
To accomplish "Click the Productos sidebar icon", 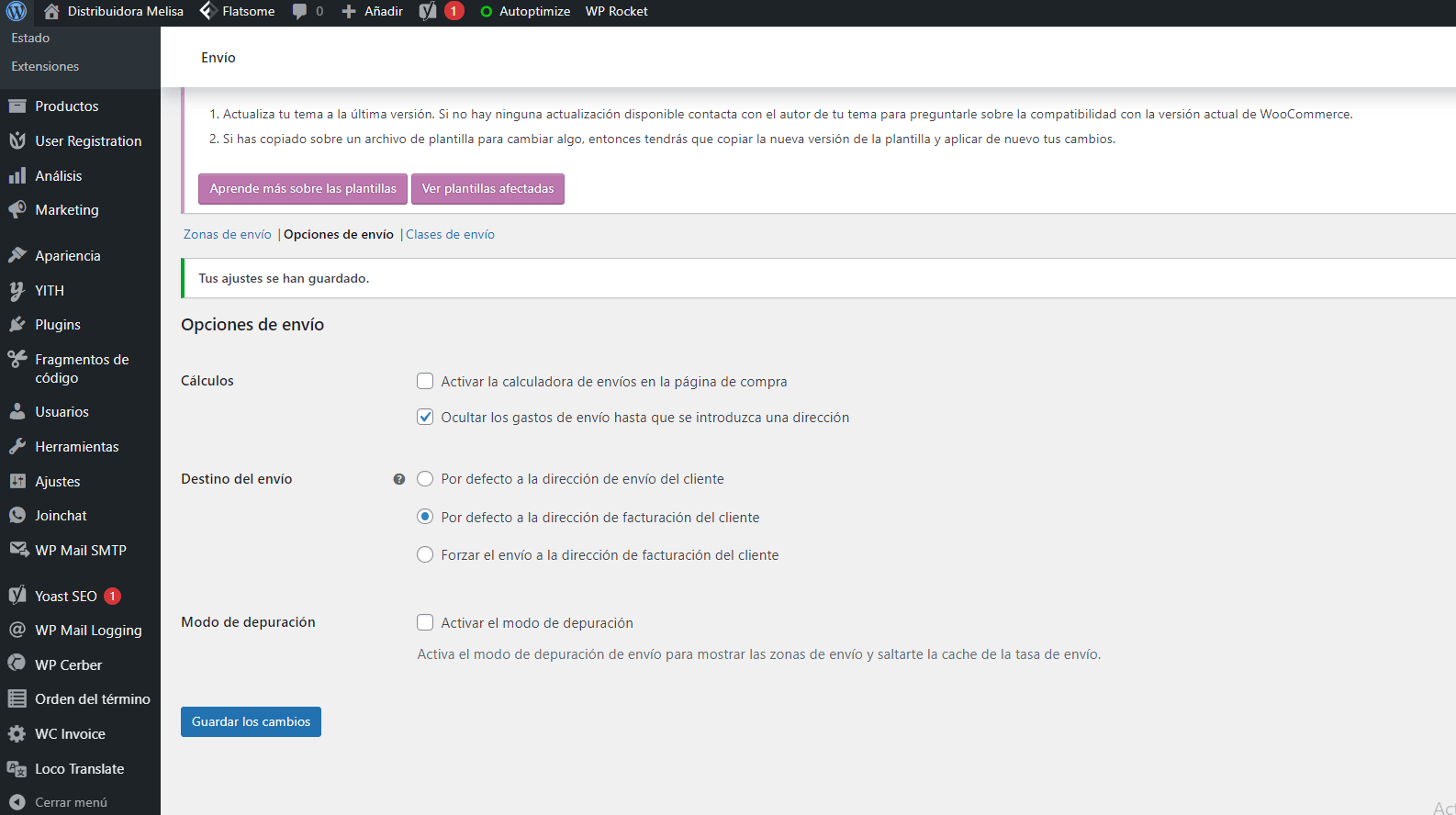I will 17,106.
